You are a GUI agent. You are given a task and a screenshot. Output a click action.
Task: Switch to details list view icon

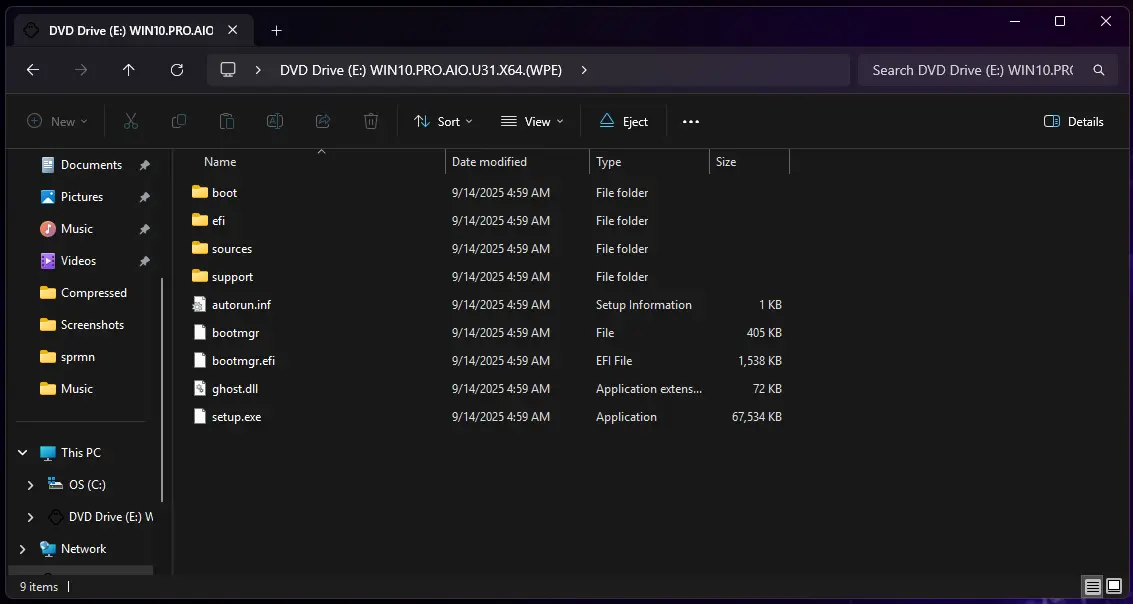[1093, 586]
